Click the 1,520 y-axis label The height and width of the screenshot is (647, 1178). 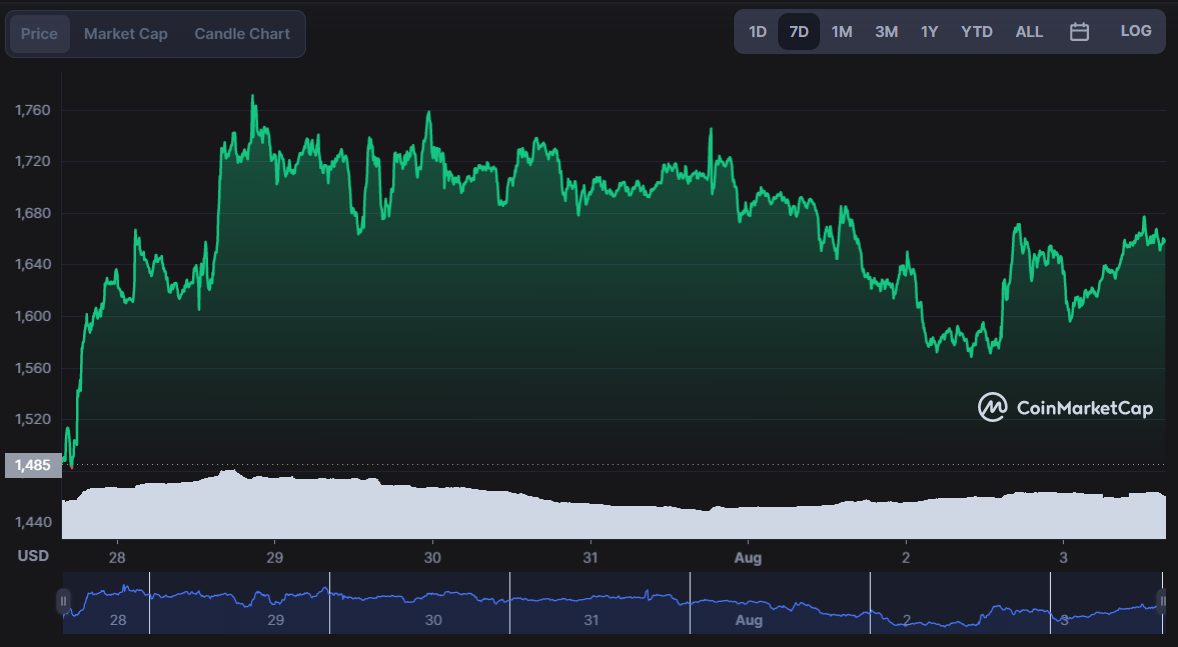pos(32,419)
